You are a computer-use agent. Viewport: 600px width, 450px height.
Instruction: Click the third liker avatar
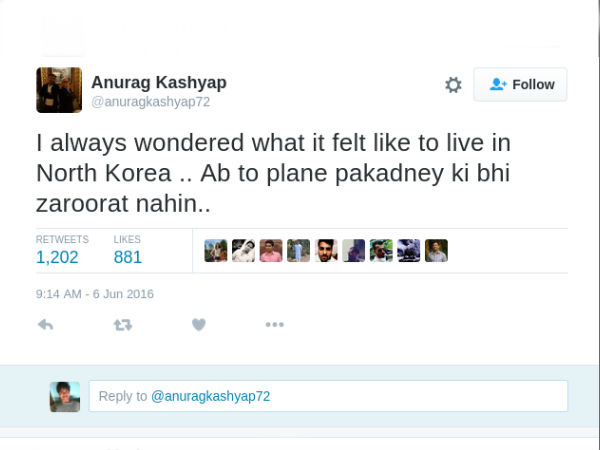271,251
